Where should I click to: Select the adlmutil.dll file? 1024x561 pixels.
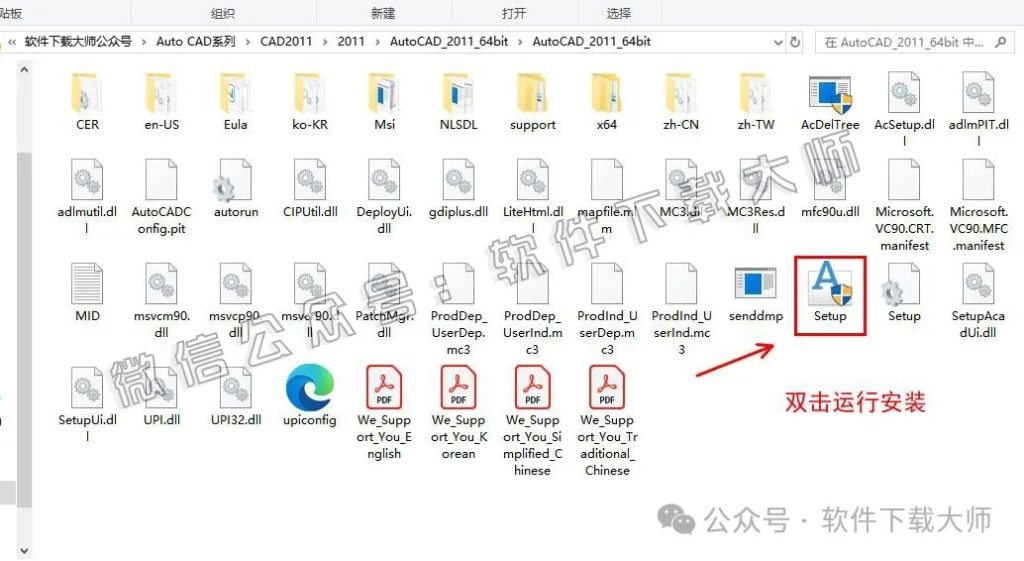87,196
